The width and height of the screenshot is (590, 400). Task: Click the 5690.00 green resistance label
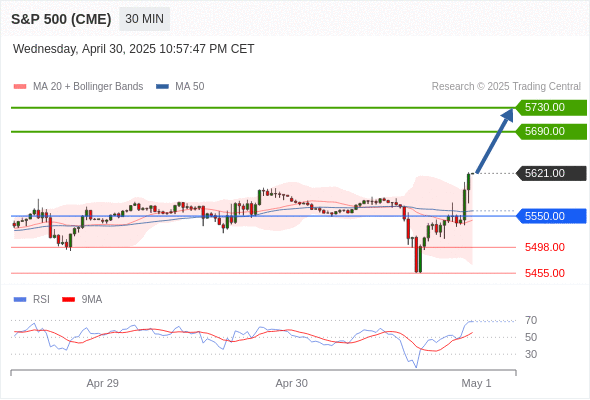[551, 132]
